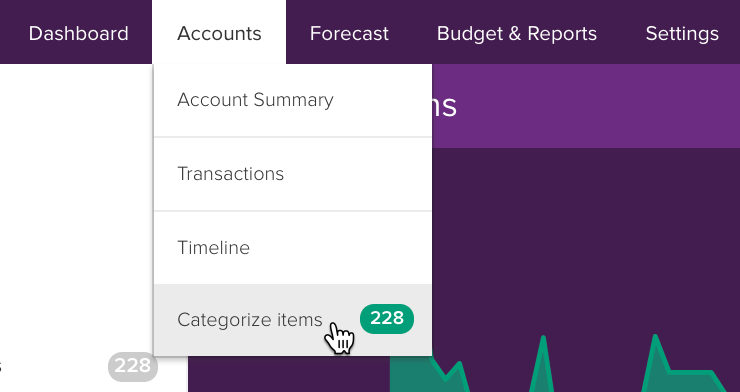Choose Transactions in the Accounts menu

pos(293,174)
